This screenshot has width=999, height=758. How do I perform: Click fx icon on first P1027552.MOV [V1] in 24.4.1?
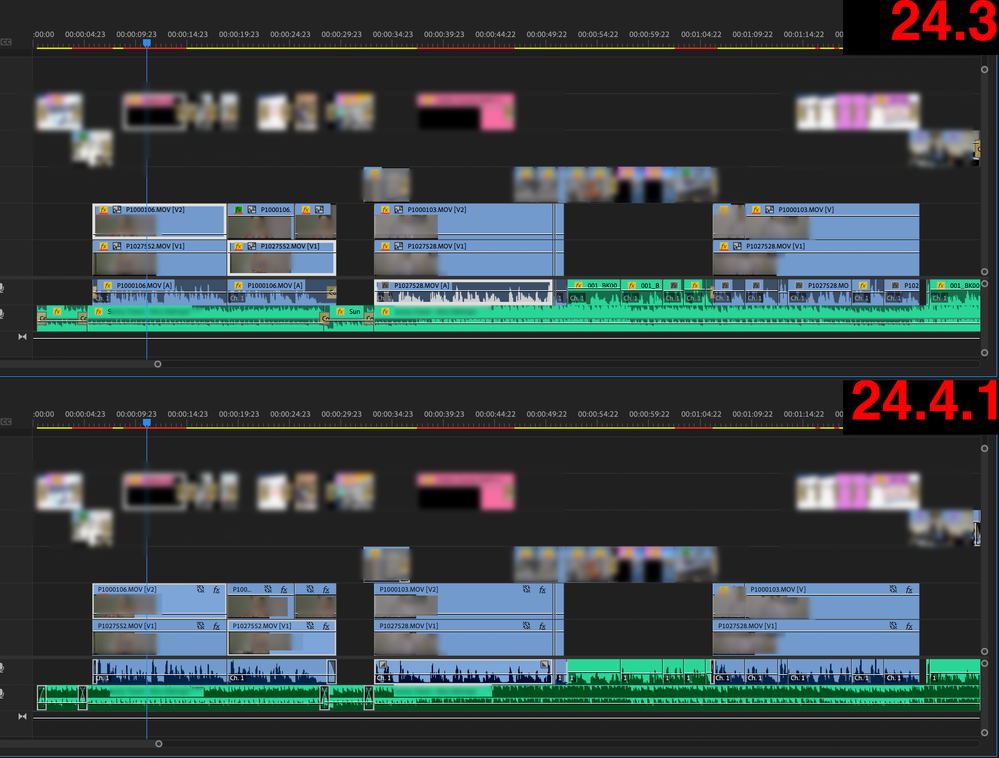pyautogui.click(x=217, y=626)
